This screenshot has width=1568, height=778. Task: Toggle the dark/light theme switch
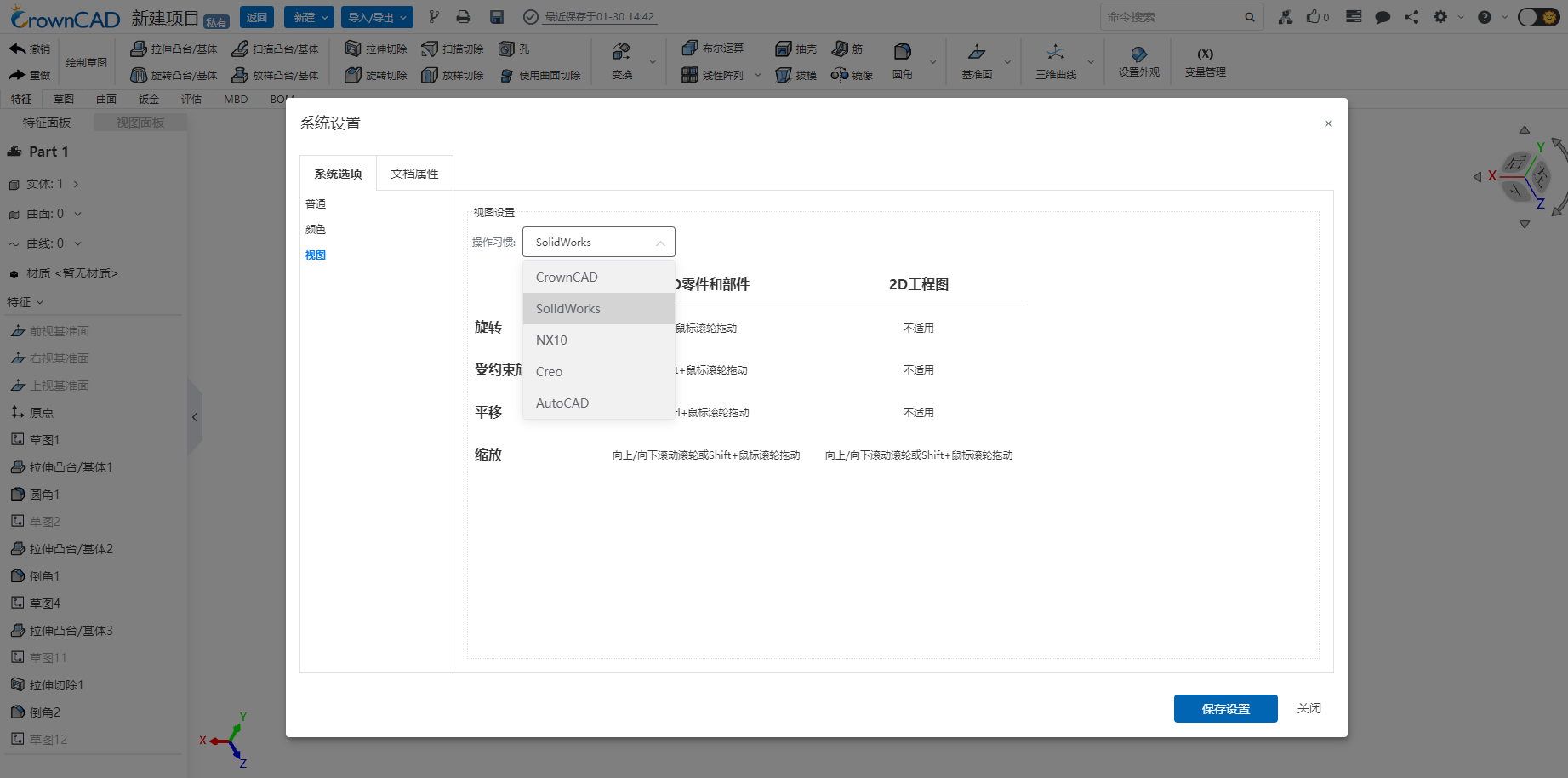(x=1538, y=17)
